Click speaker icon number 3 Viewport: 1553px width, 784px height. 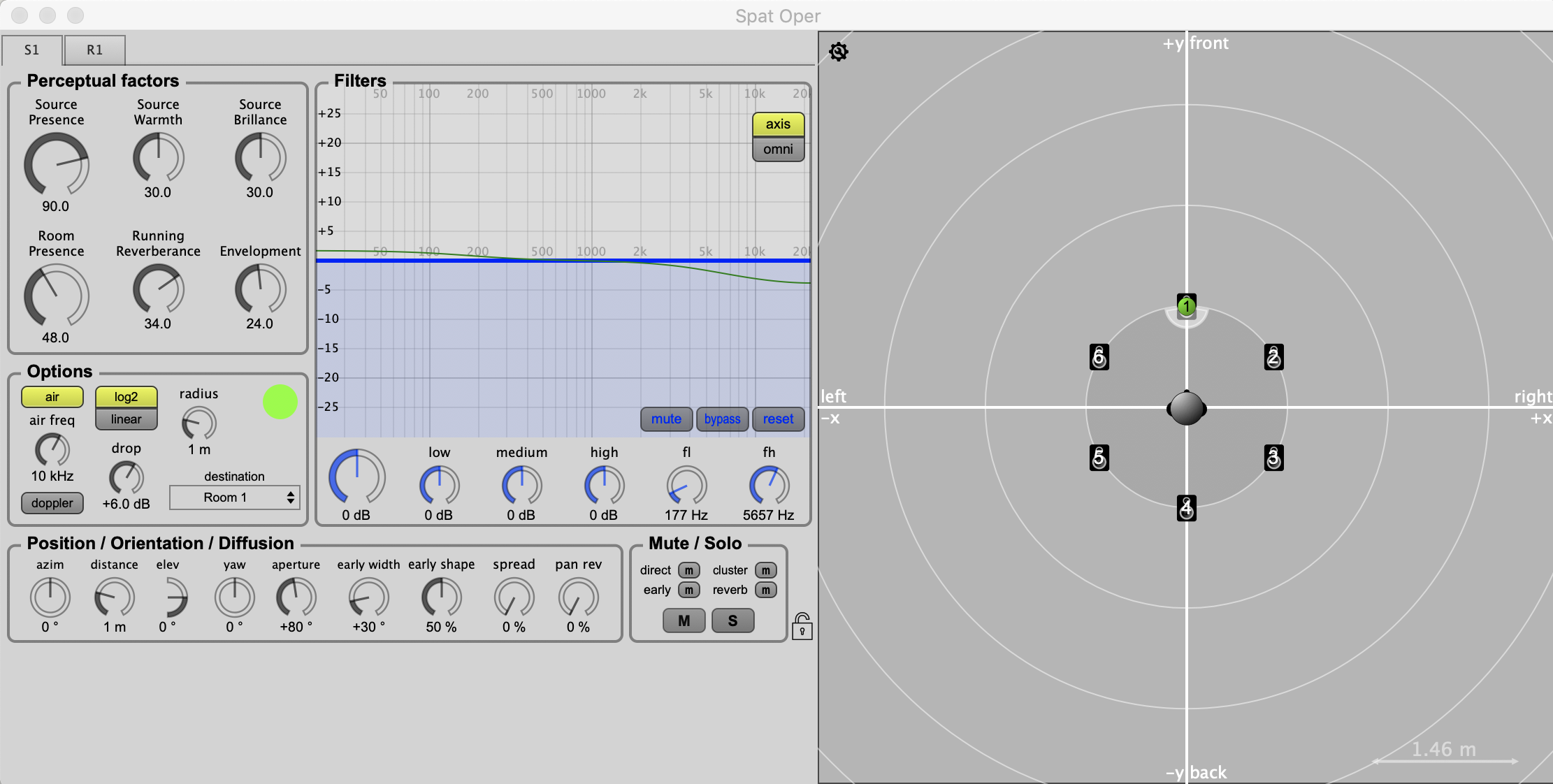tap(1273, 458)
